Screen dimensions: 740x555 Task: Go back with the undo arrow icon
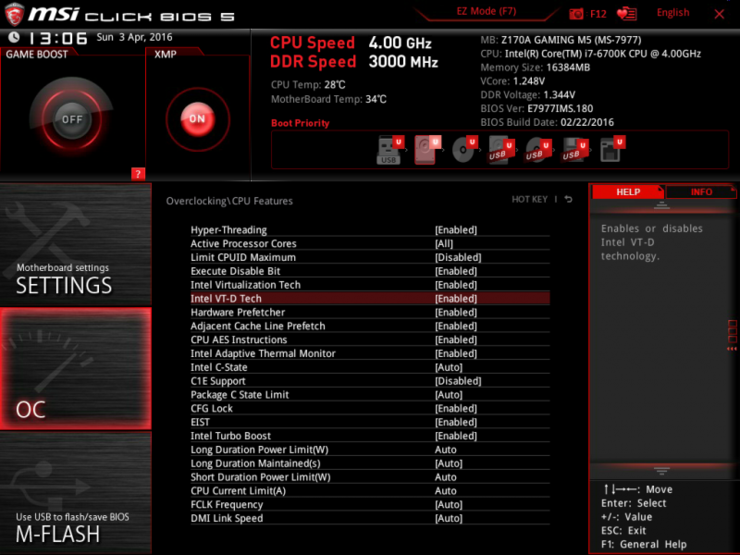569,200
